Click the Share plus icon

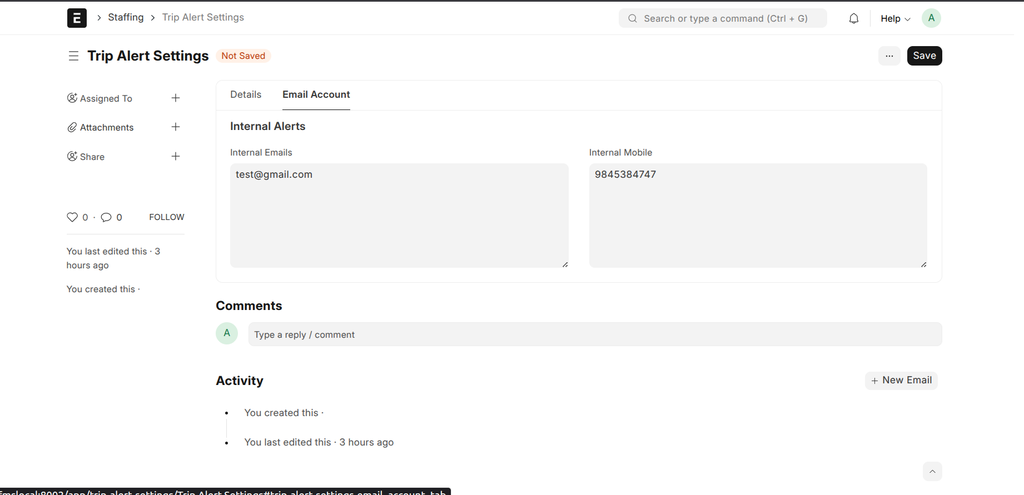[x=176, y=156]
